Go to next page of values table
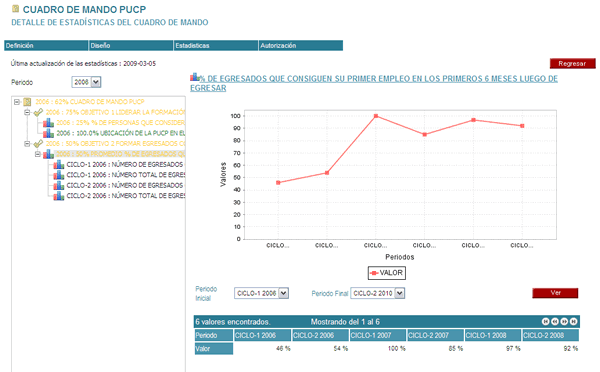This screenshot has width=600, height=372. coord(564,321)
